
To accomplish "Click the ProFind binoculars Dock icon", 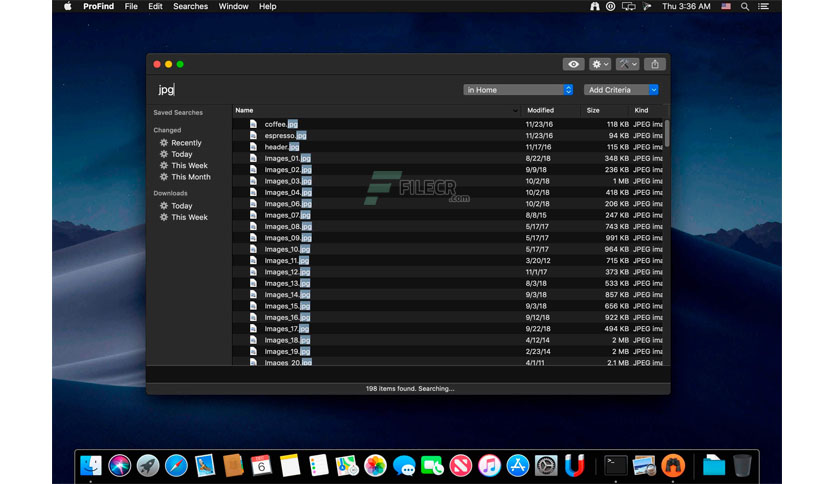I will (673, 465).
